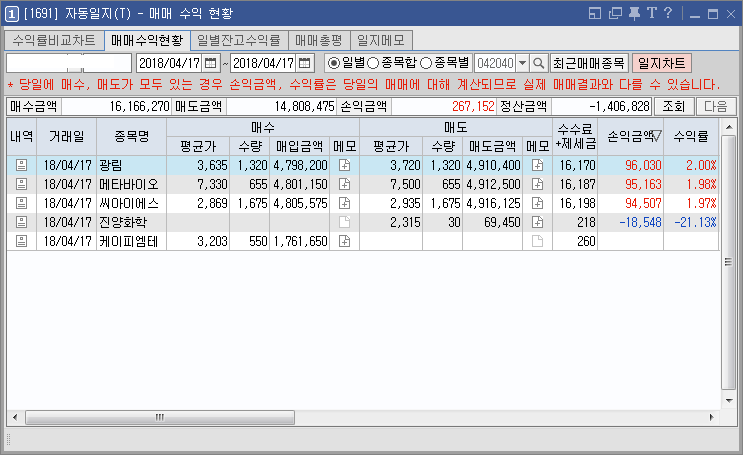
Task: Open sell memo icon for 씨아이에스
Action: 537,203
